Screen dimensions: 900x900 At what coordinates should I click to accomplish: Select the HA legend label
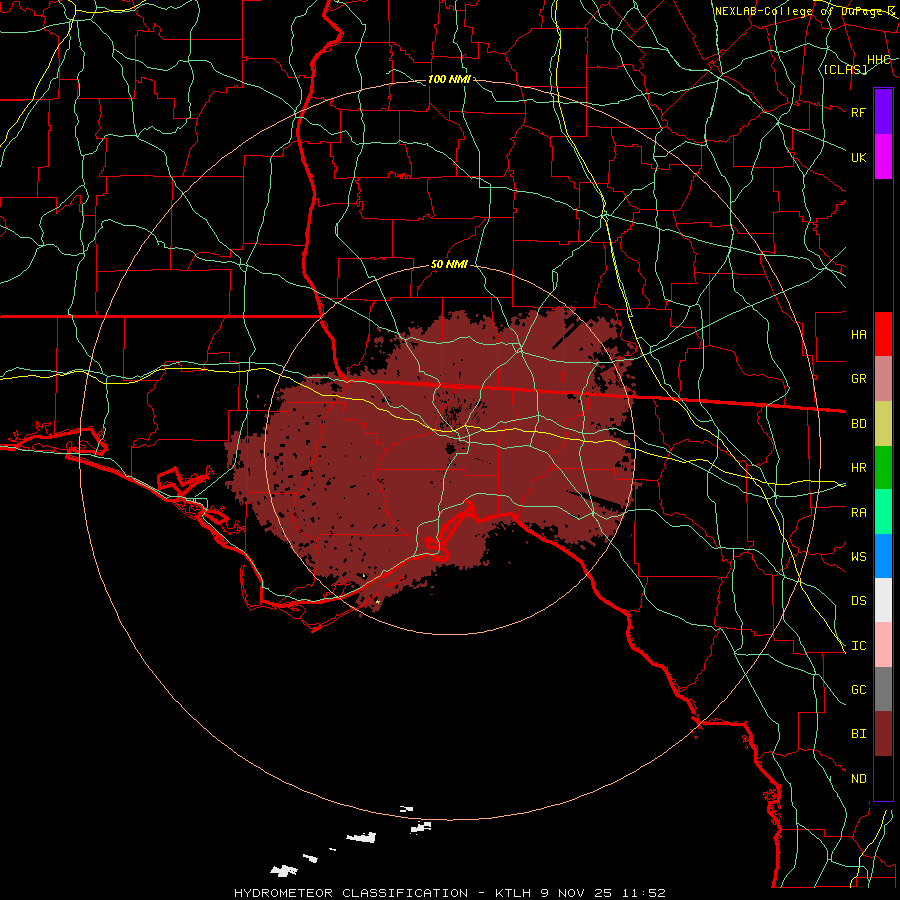point(859,335)
